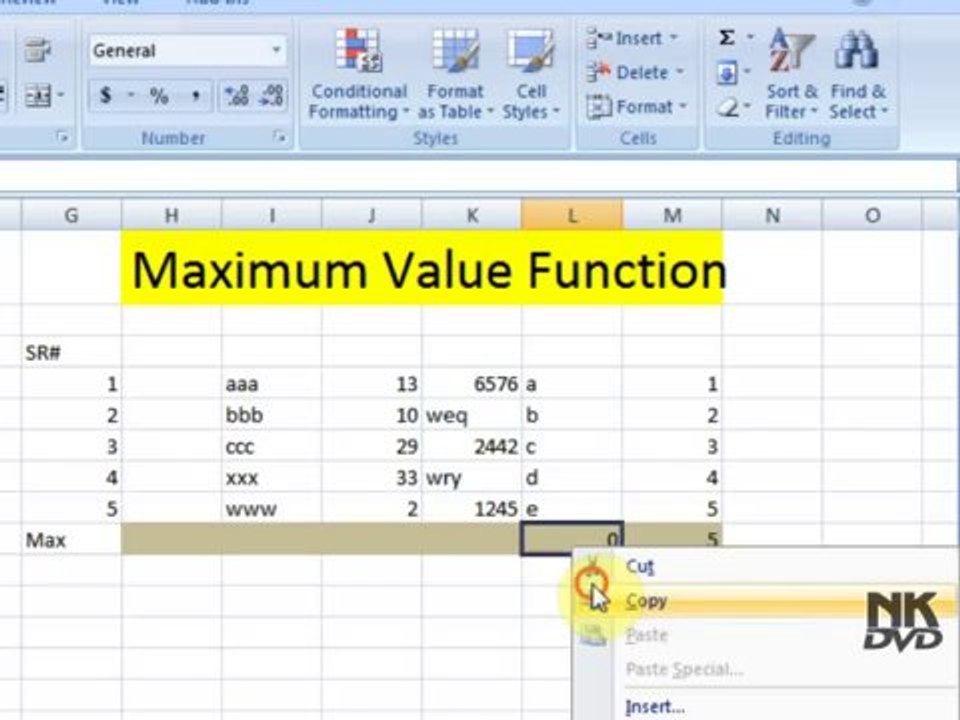Image resolution: width=960 pixels, height=720 pixels.
Task: Click the Insert cells icon
Action: [x=598, y=38]
